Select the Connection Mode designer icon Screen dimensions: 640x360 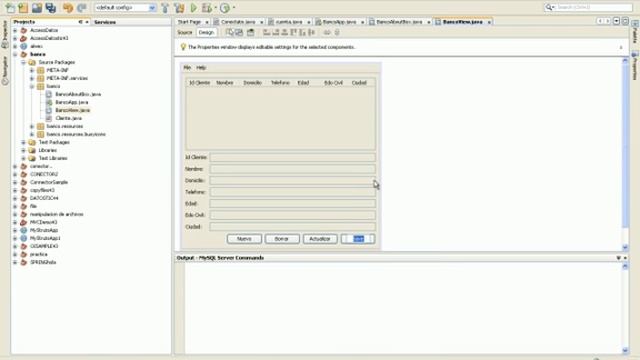pos(239,32)
